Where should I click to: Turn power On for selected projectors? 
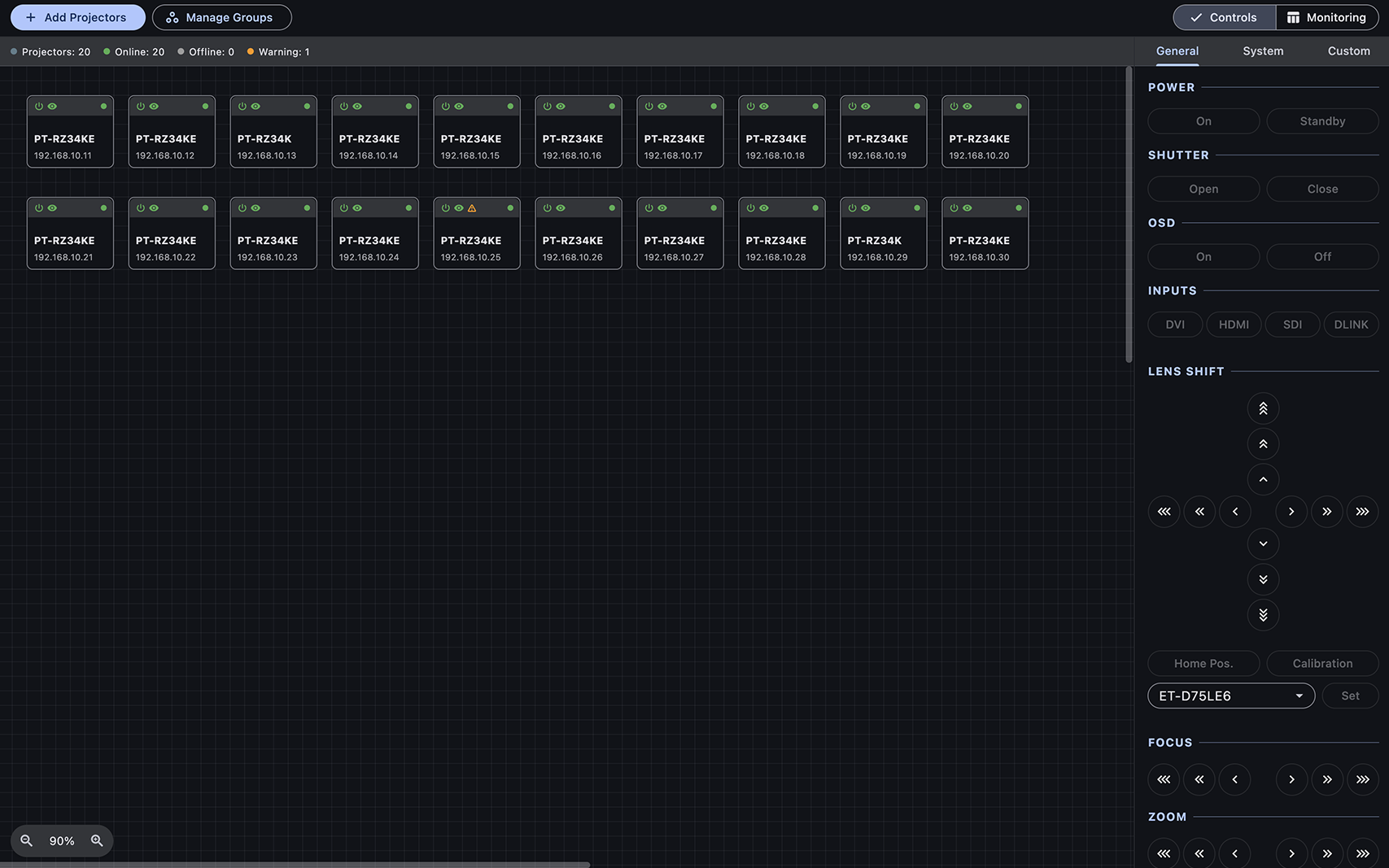(1203, 121)
